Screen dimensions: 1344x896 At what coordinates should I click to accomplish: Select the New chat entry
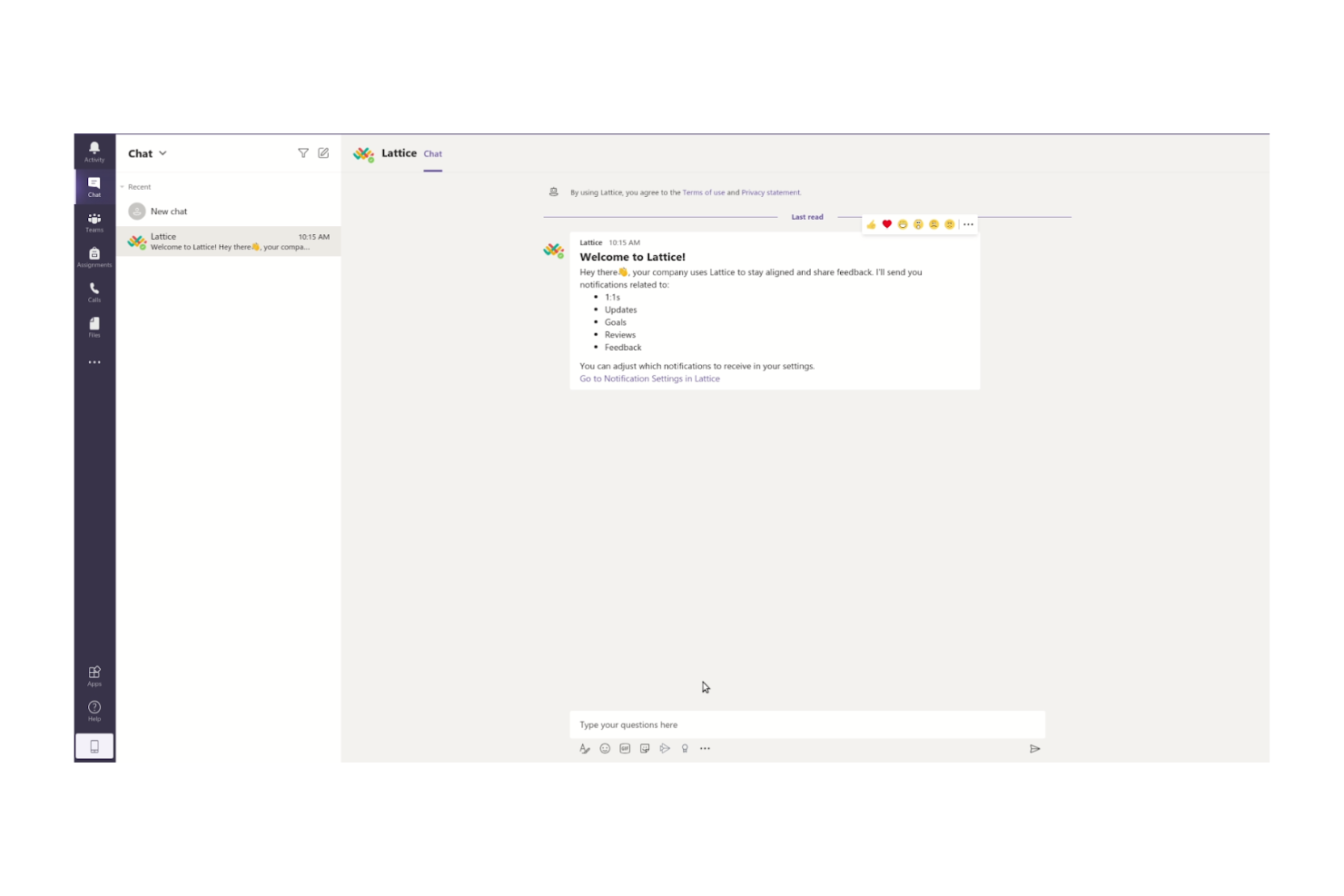pyautogui.click(x=228, y=212)
